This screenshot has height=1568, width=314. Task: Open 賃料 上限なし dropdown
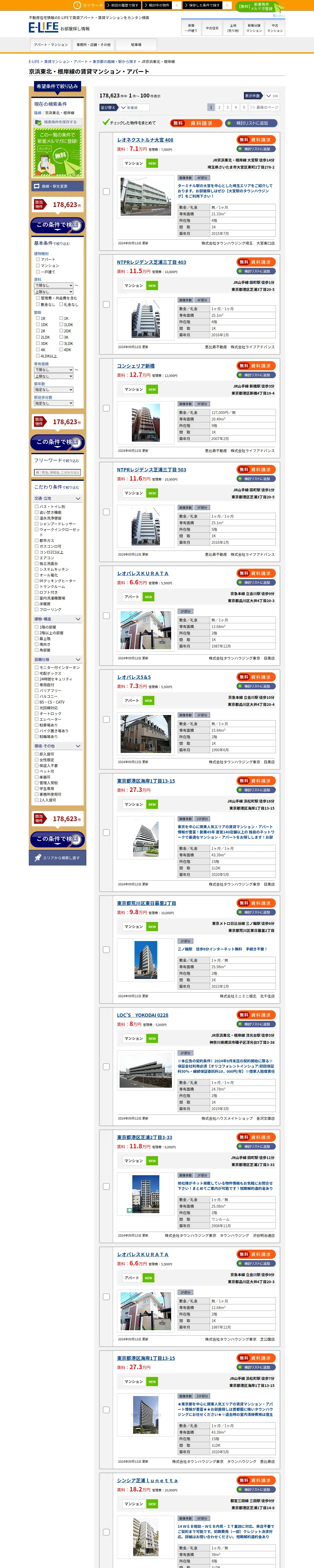click(x=54, y=292)
